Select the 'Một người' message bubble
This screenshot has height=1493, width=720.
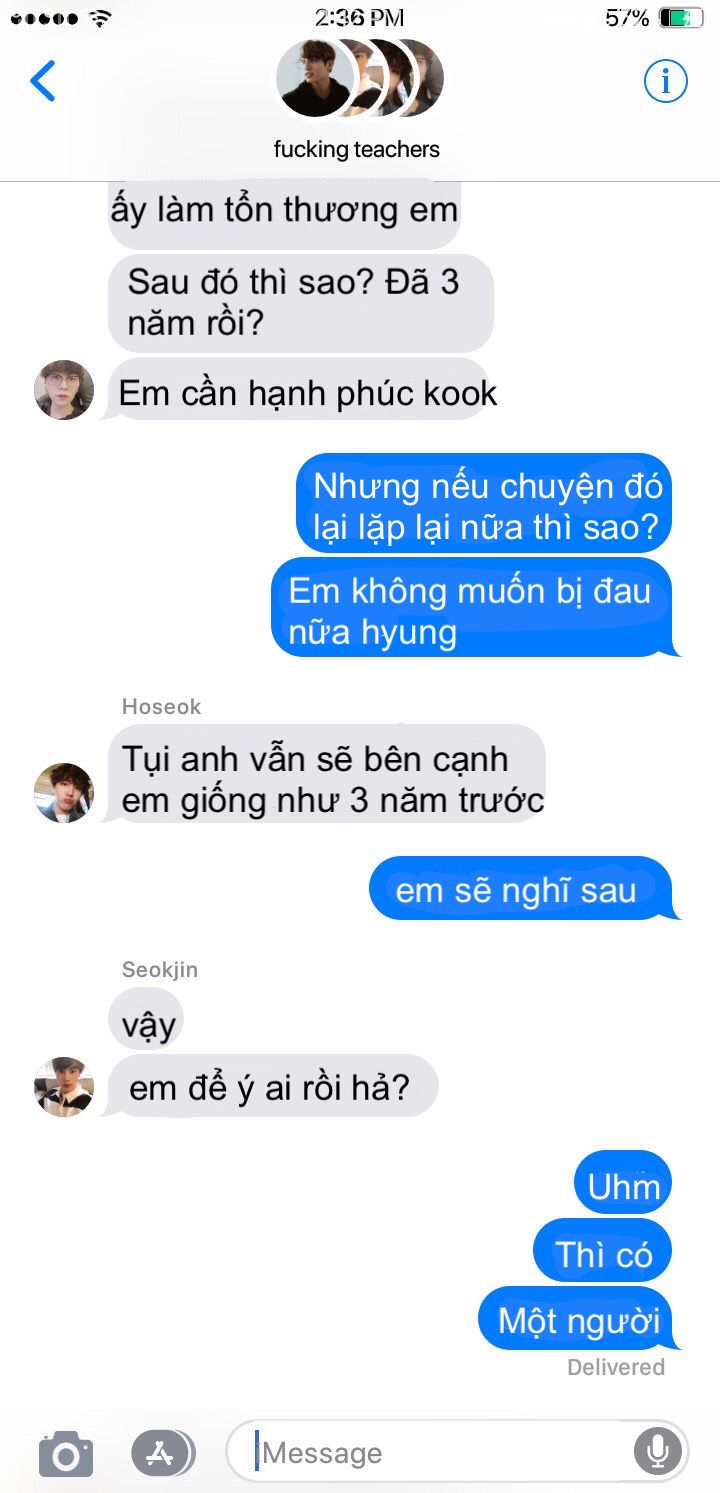point(579,1320)
